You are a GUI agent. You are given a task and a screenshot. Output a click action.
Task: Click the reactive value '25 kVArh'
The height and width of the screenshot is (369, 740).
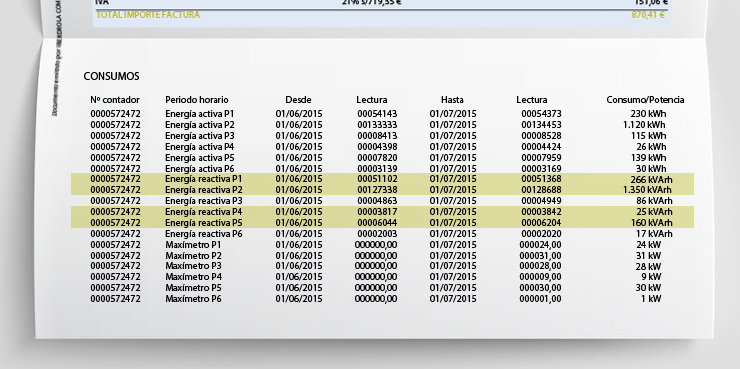[655, 212]
